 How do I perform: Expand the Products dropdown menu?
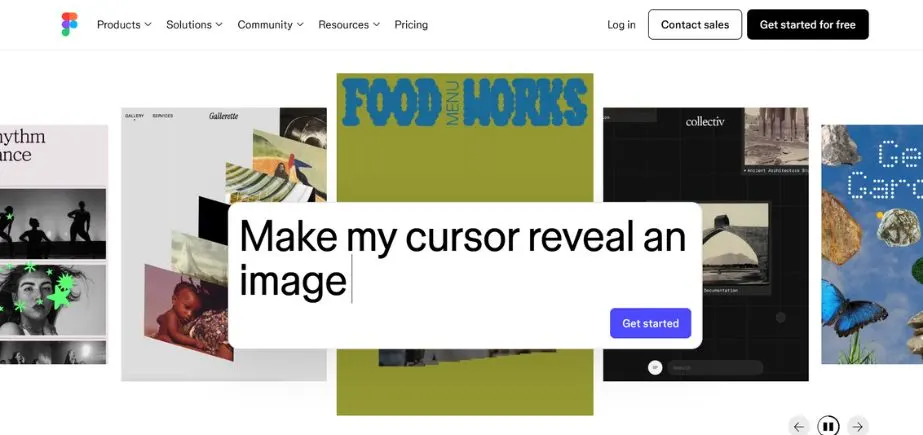coord(124,25)
